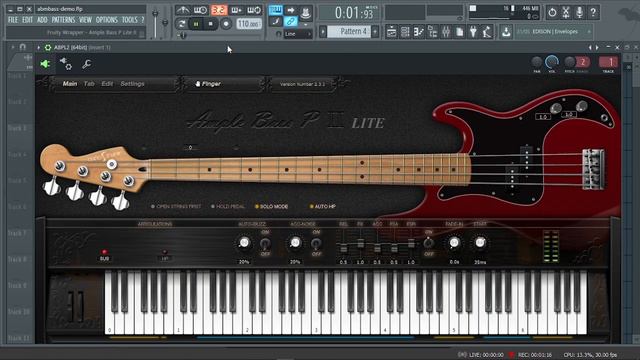
Task: Toggle OPEN STRINGS FIRST option
Action: [176, 207]
